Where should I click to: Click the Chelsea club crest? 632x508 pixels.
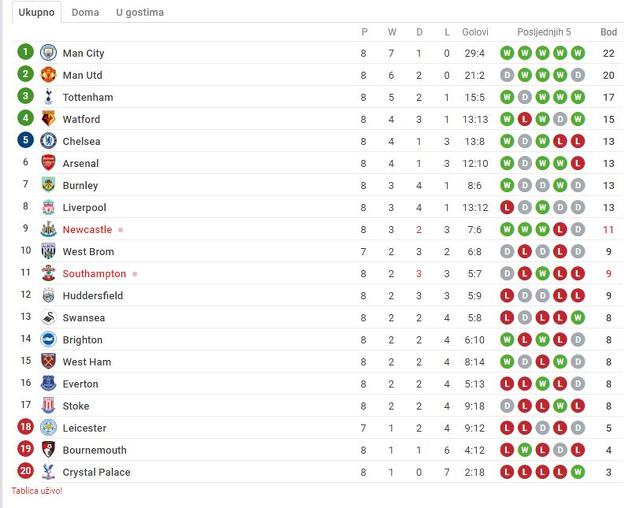coord(48,141)
